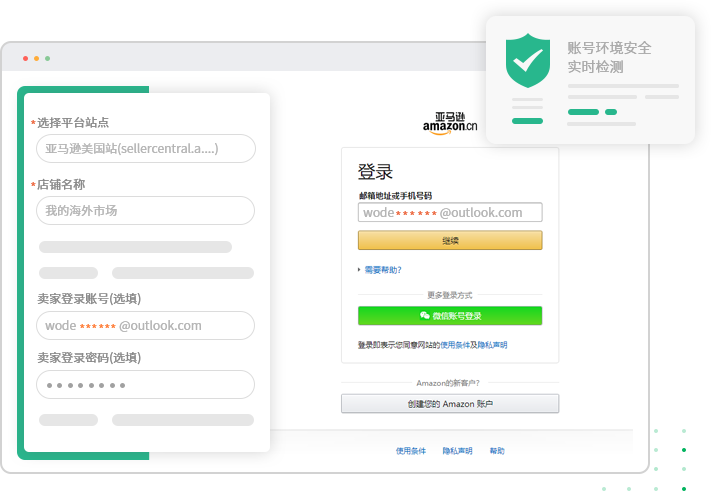
Task: Click the 选择平台站点 label
Action: coord(73,122)
